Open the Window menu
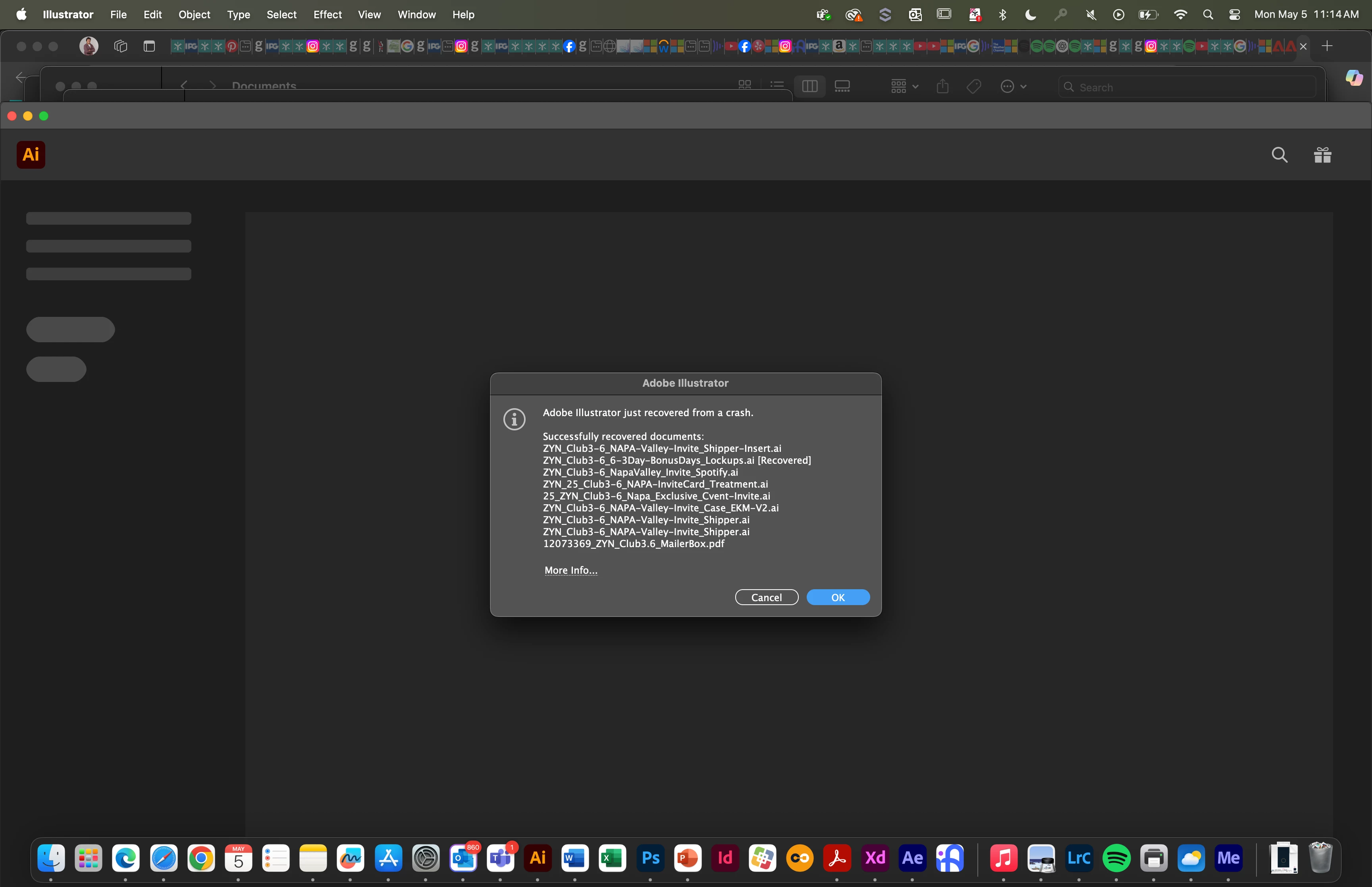 [x=416, y=14]
